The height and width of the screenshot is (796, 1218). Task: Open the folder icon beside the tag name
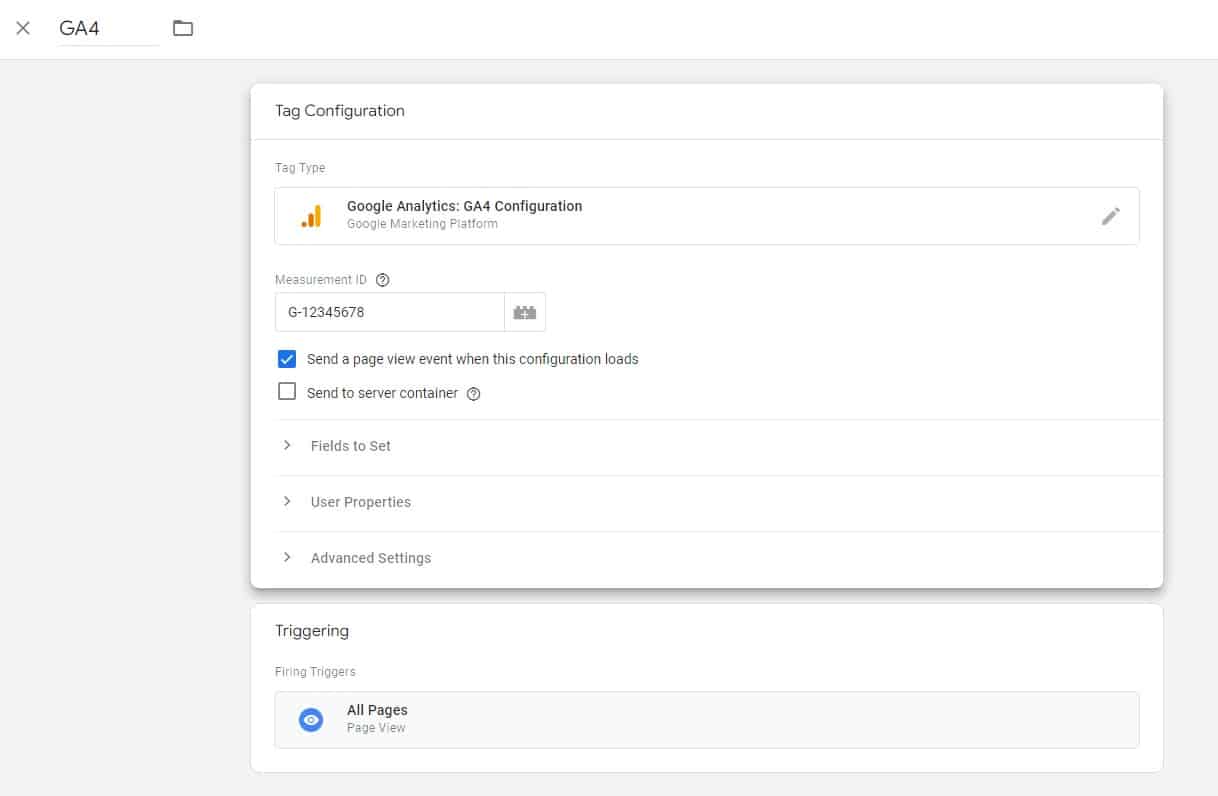click(x=181, y=28)
